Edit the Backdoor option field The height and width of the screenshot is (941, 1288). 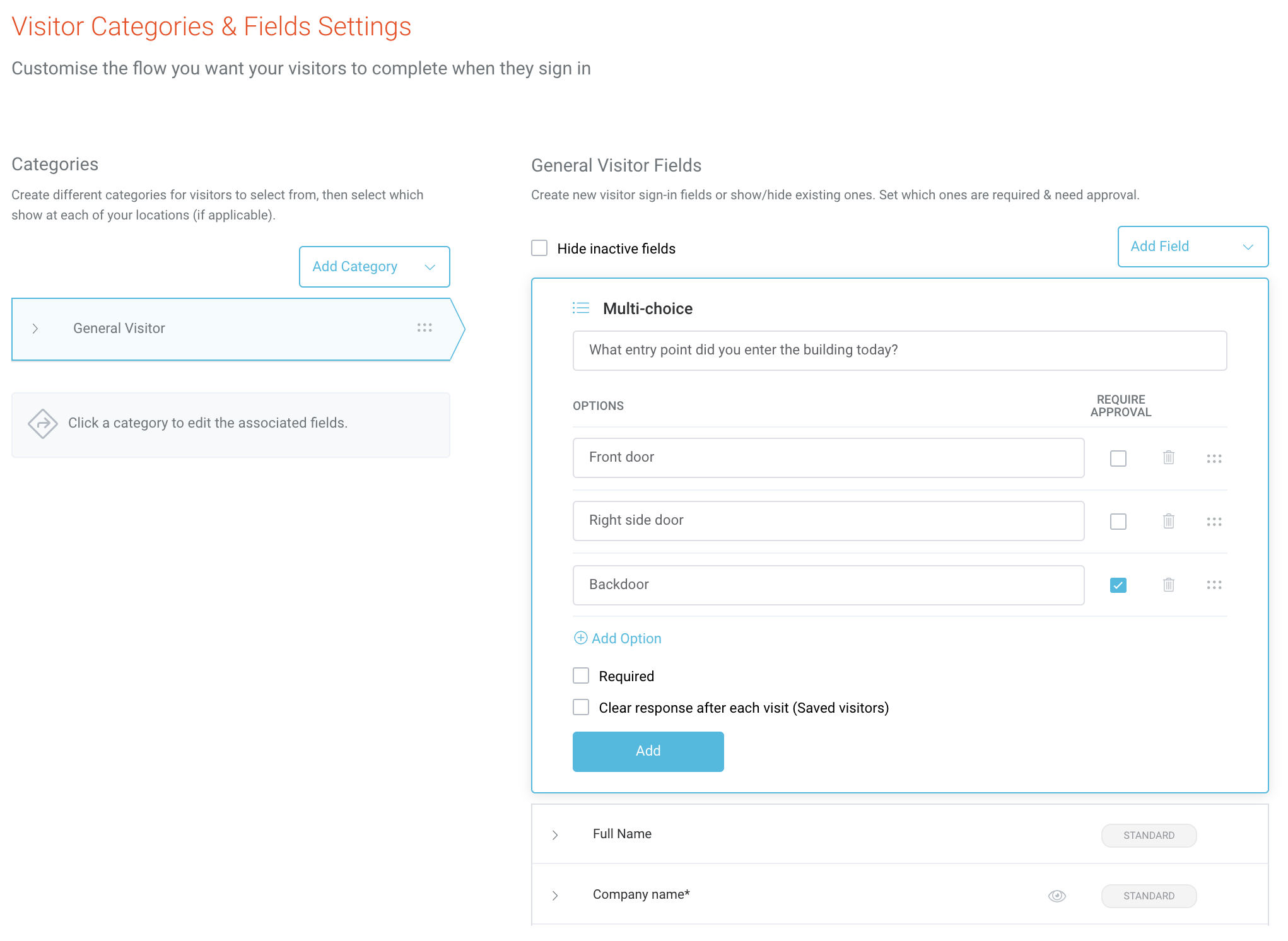pos(828,585)
